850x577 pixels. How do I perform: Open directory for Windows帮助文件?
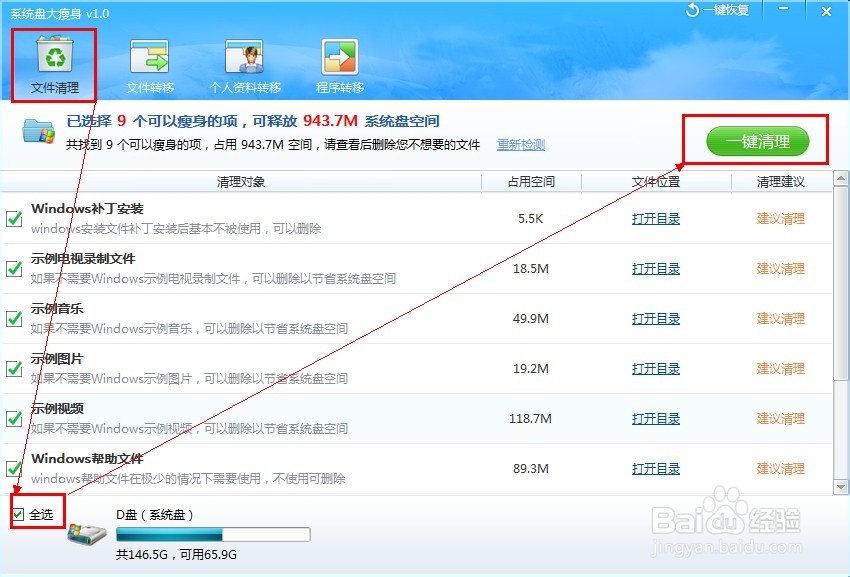pyautogui.click(x=656, y=468)
